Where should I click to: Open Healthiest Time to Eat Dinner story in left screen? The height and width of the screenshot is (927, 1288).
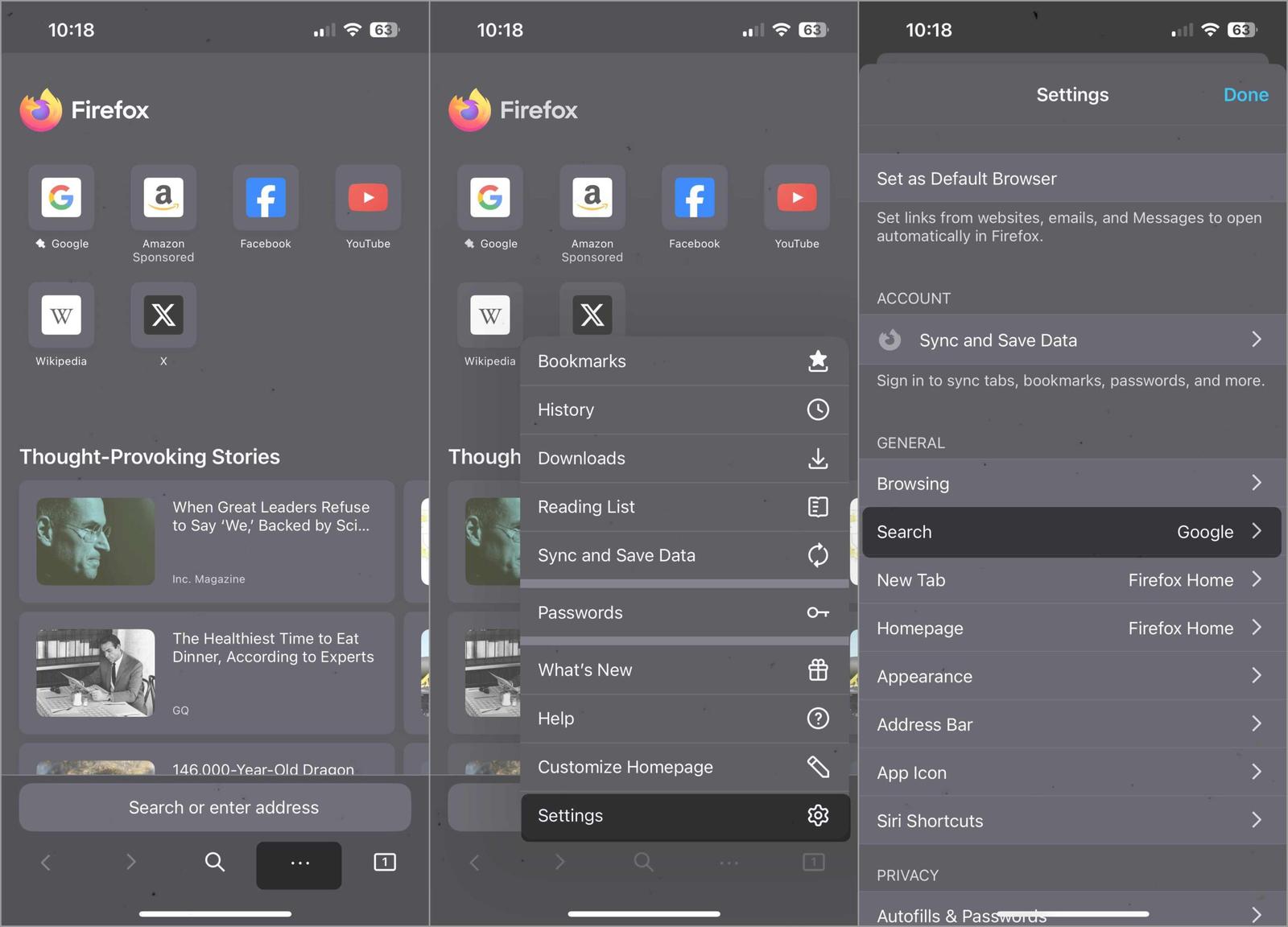pyautogui.click(x=207, y=673)
